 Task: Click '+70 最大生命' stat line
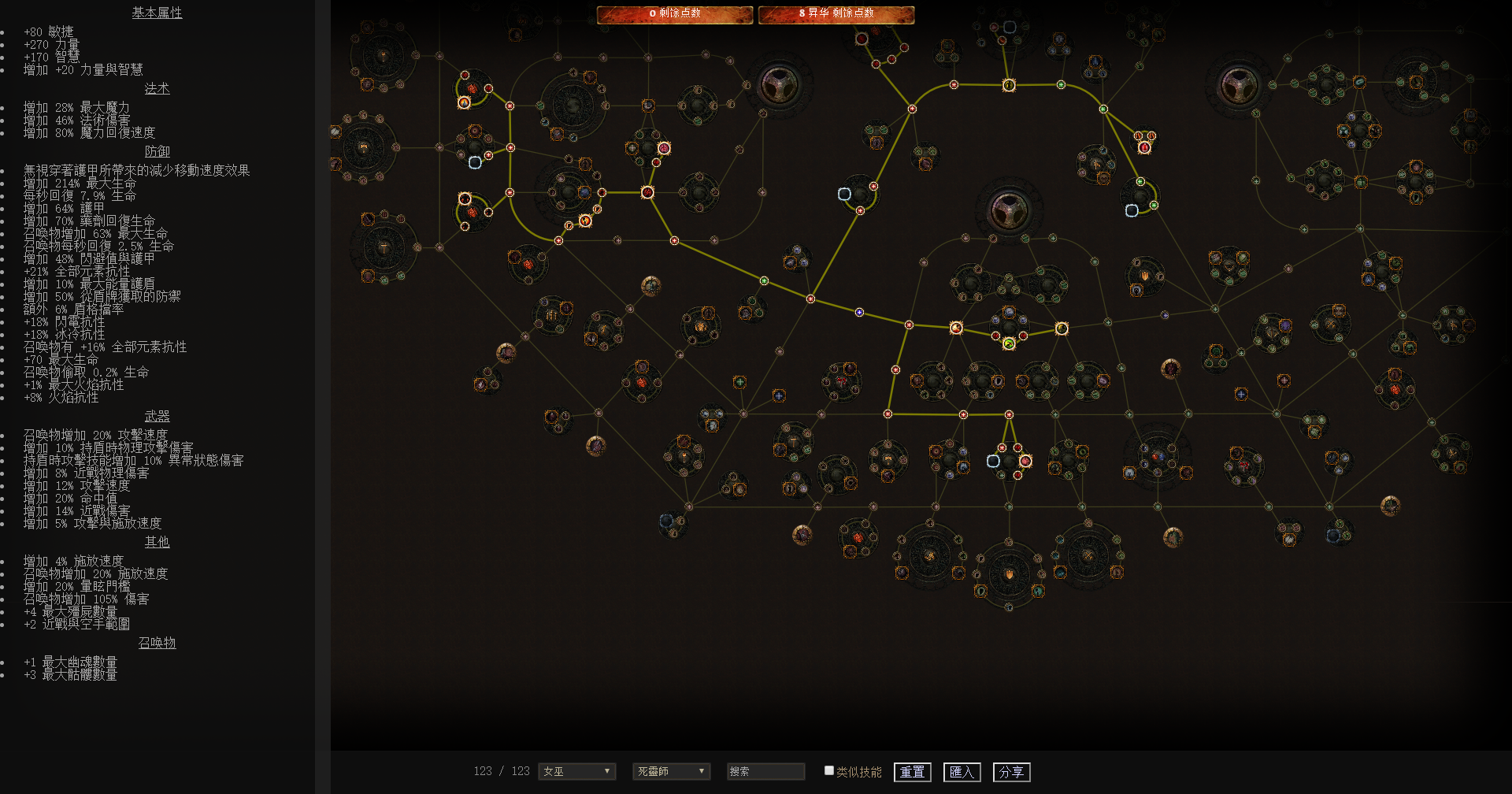point(61,359)
